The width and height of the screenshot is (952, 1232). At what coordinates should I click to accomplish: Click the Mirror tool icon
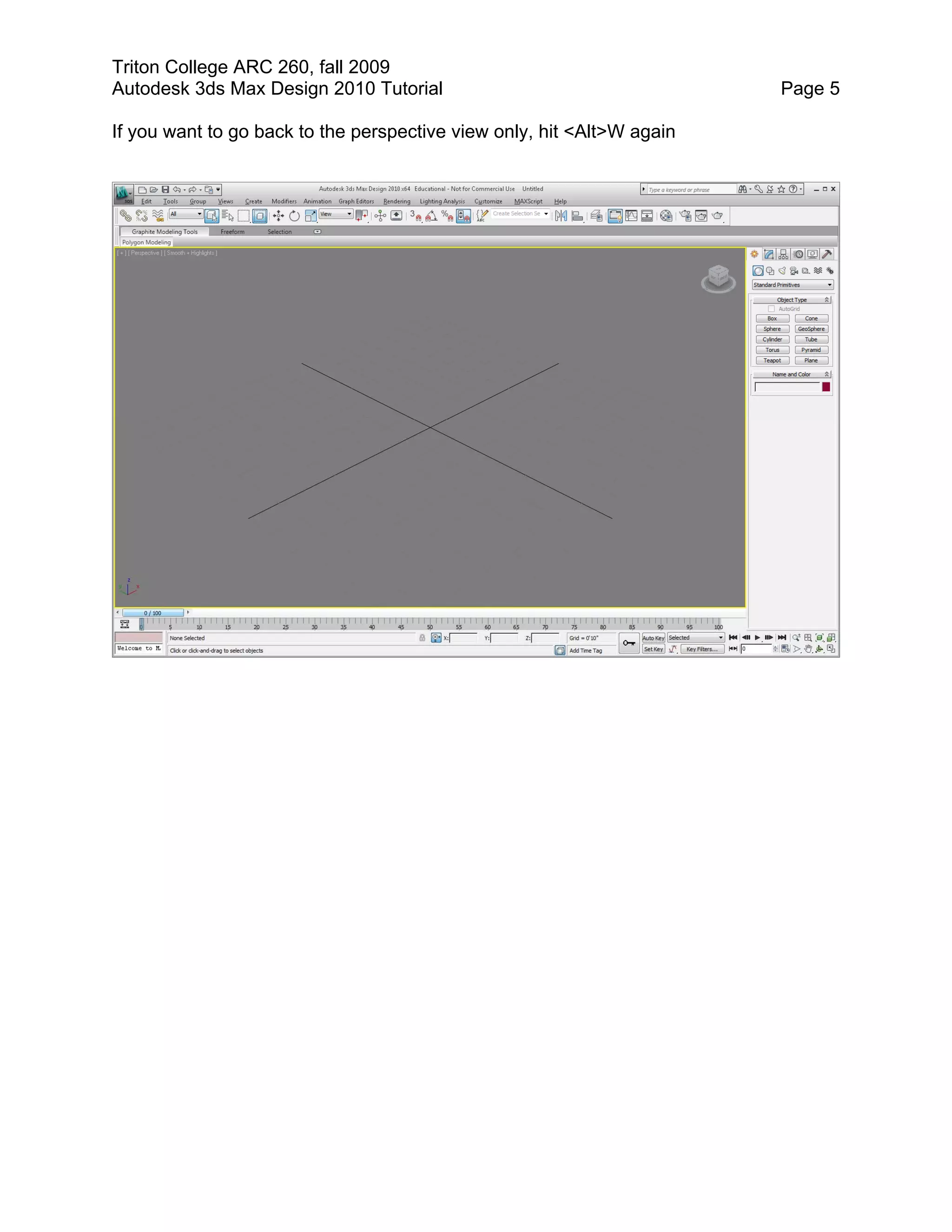561,216
